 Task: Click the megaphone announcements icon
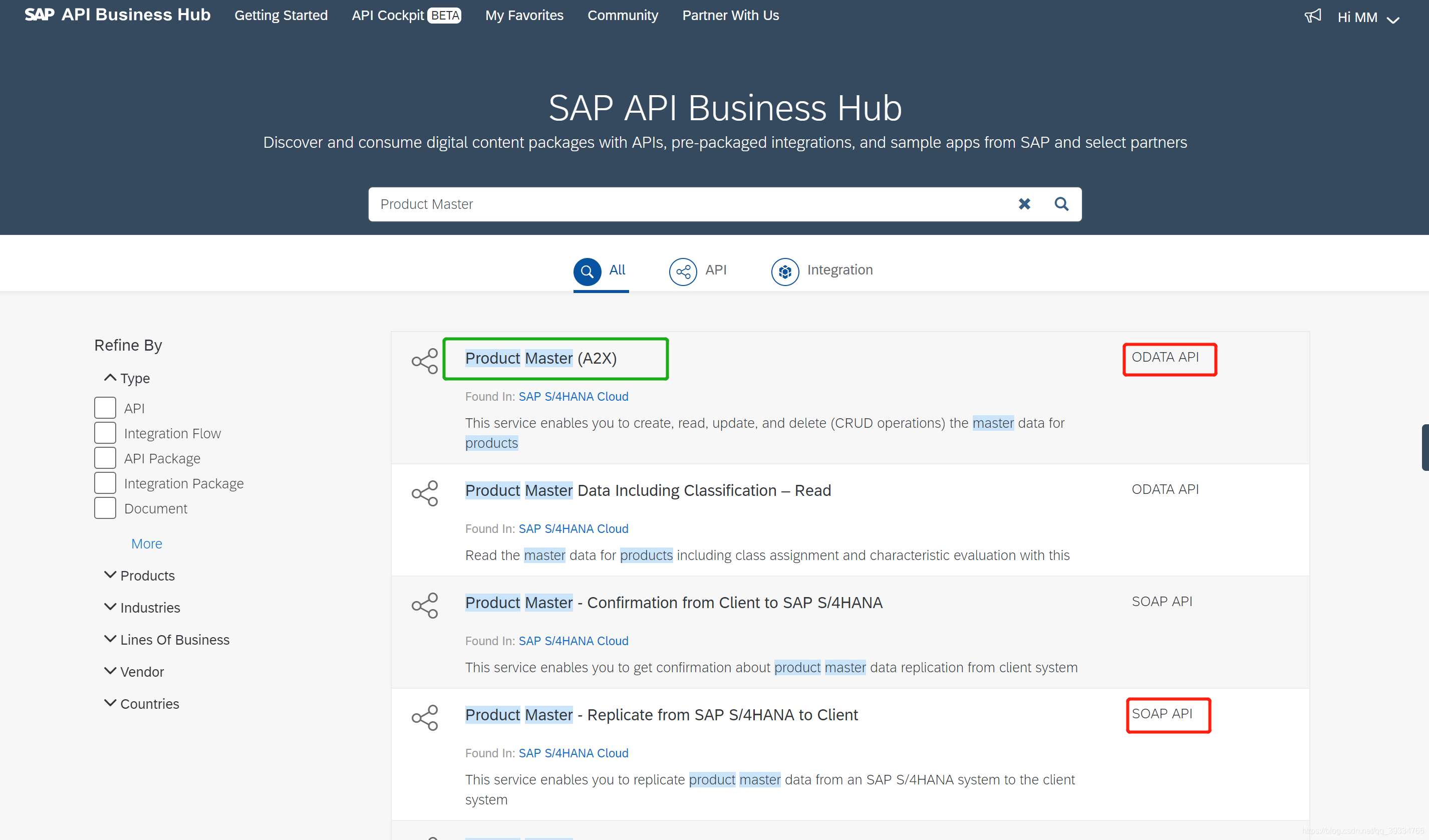coord(1312,16)
